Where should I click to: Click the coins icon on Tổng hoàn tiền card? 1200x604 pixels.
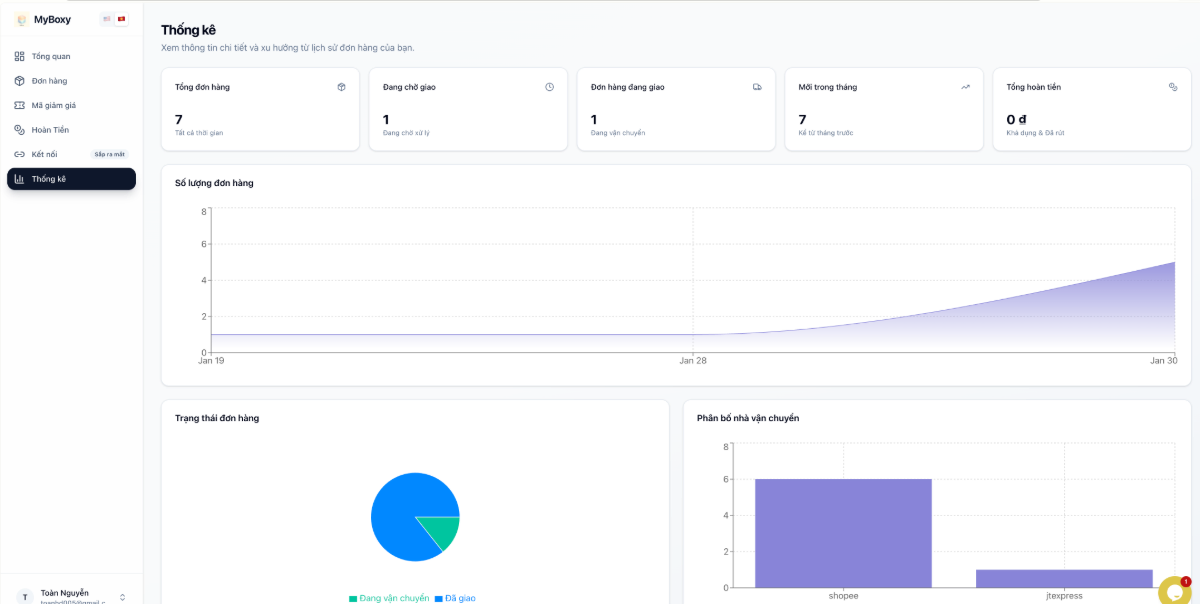[x=1173, y=87]
